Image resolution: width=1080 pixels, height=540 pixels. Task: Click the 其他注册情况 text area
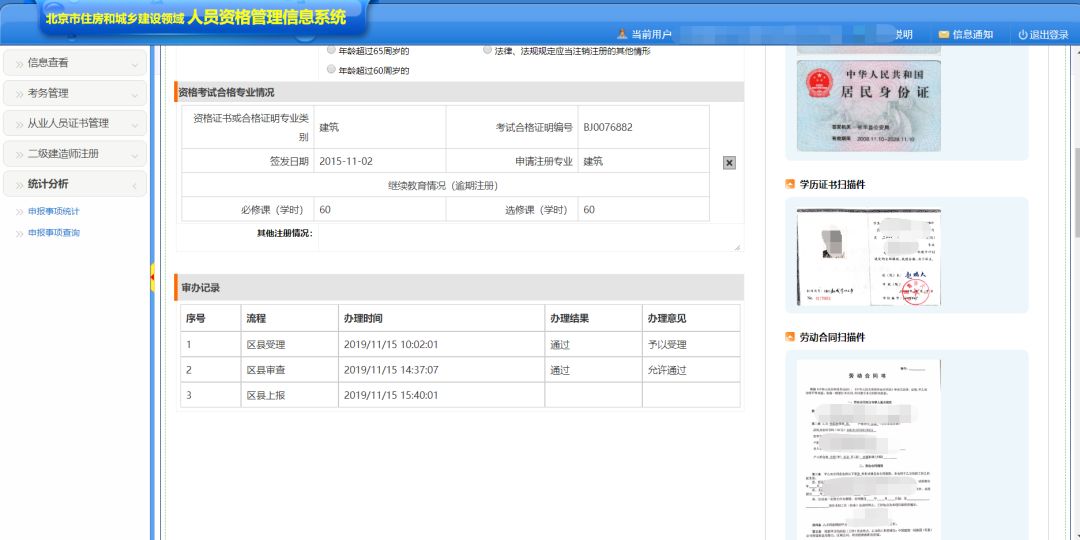(529, 237)
